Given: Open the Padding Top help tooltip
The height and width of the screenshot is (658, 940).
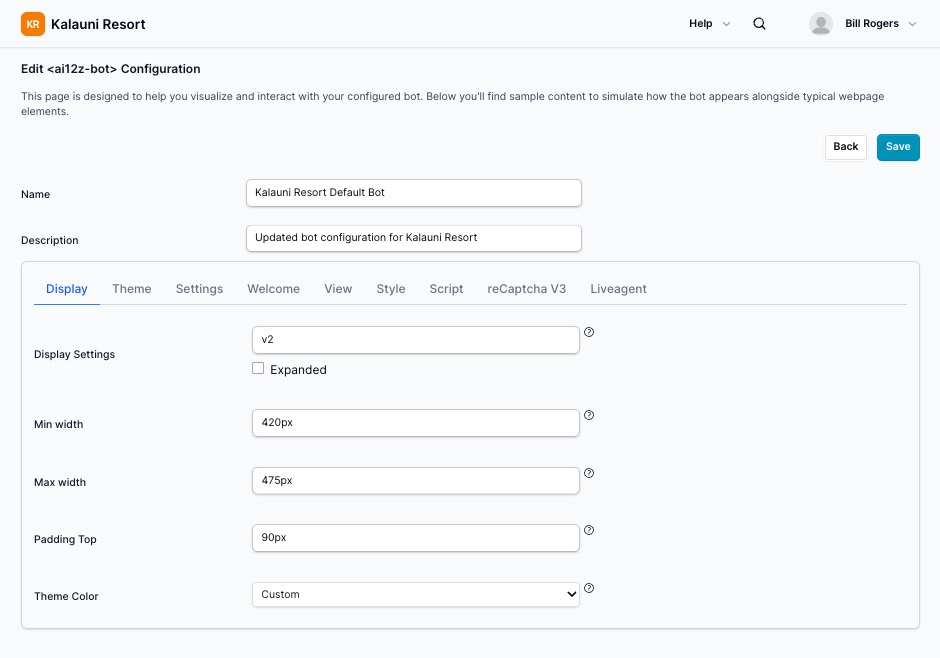Looking at the screenshot, I should click(589, 530).
